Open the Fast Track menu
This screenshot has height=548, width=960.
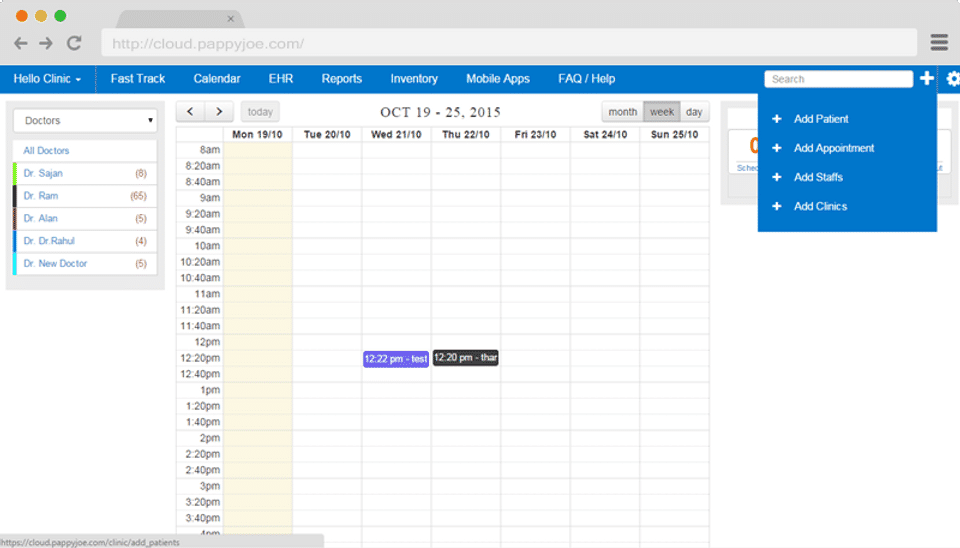coord(138,79)
